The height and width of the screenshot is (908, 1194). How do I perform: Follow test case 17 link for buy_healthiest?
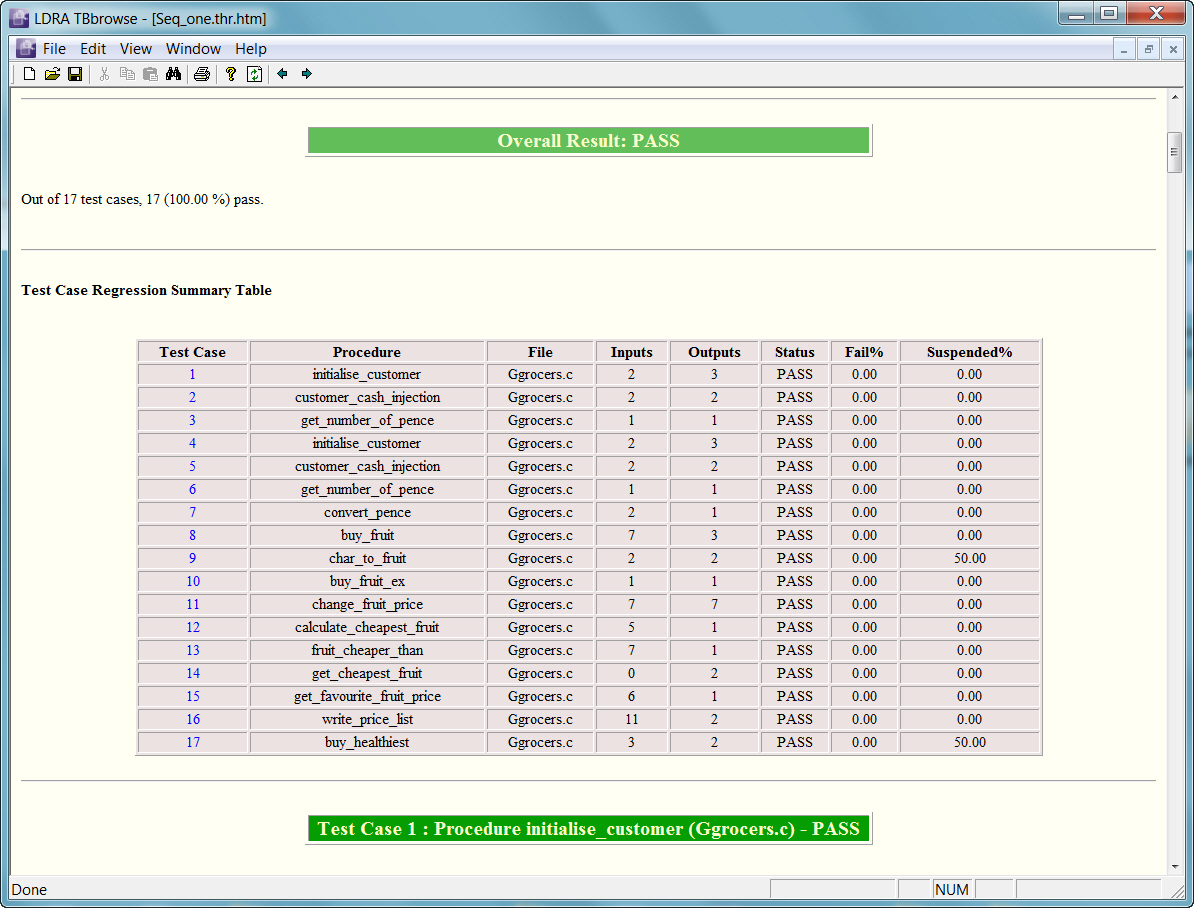(x=192, y=743)
